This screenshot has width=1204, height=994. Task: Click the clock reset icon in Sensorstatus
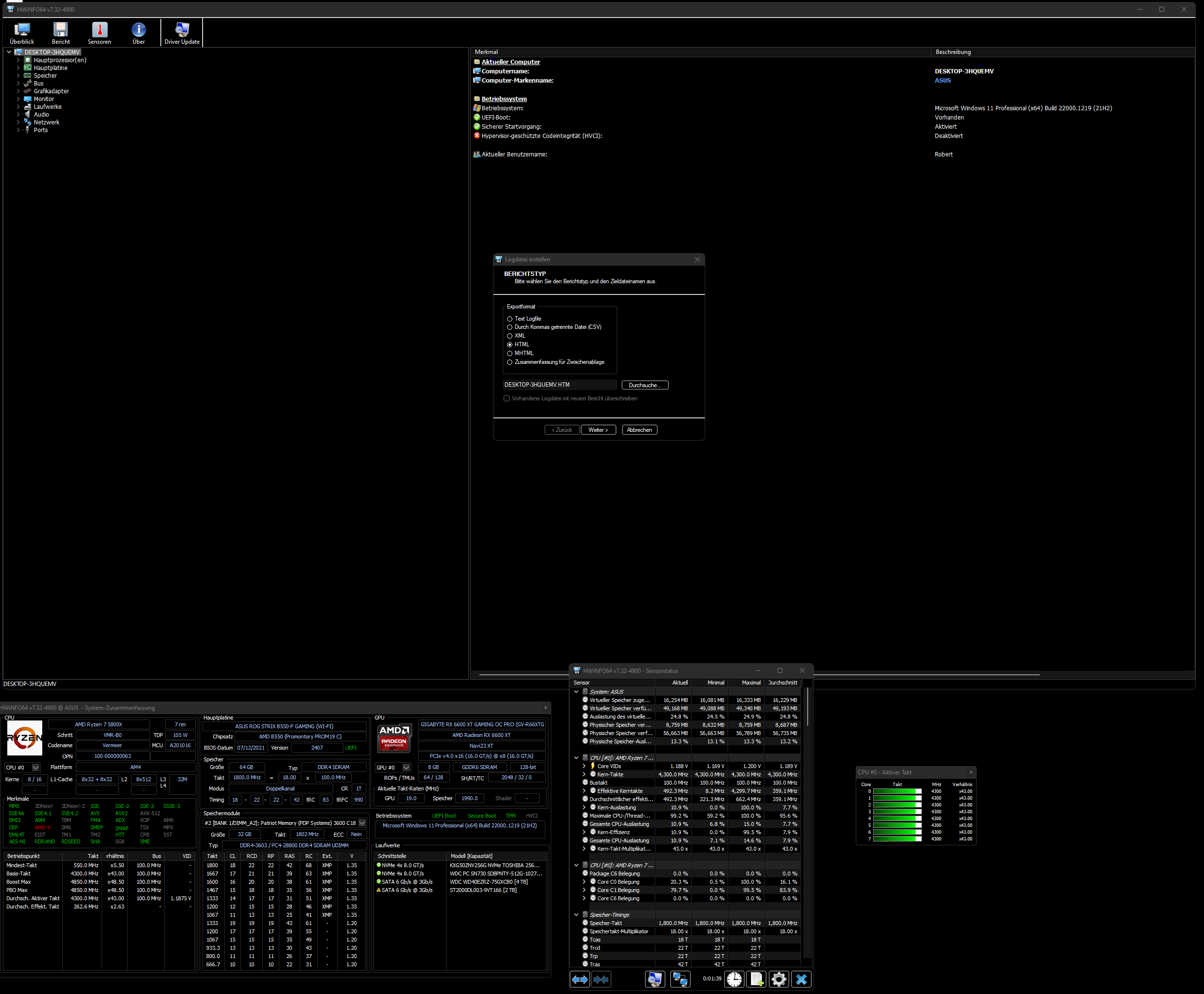coord(734,980)
